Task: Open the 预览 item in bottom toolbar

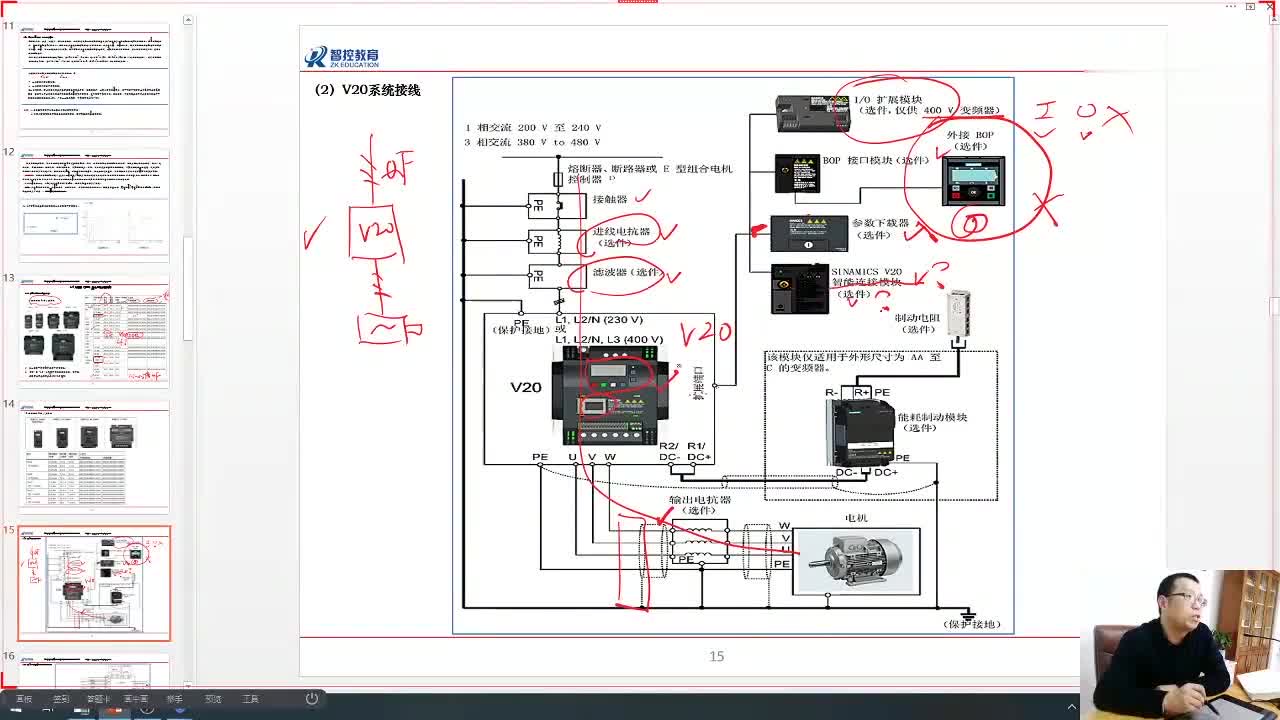Action: point(212,699)
